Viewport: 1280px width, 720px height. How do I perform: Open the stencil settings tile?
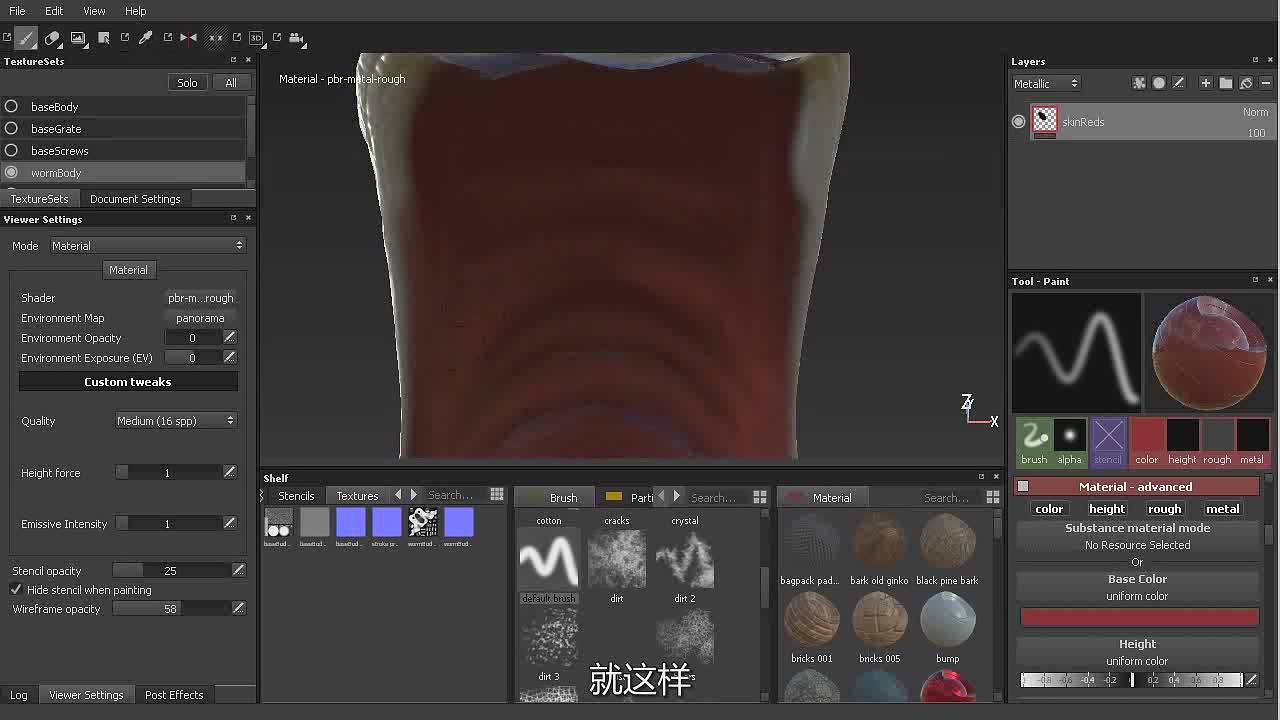click(1108, 442)
